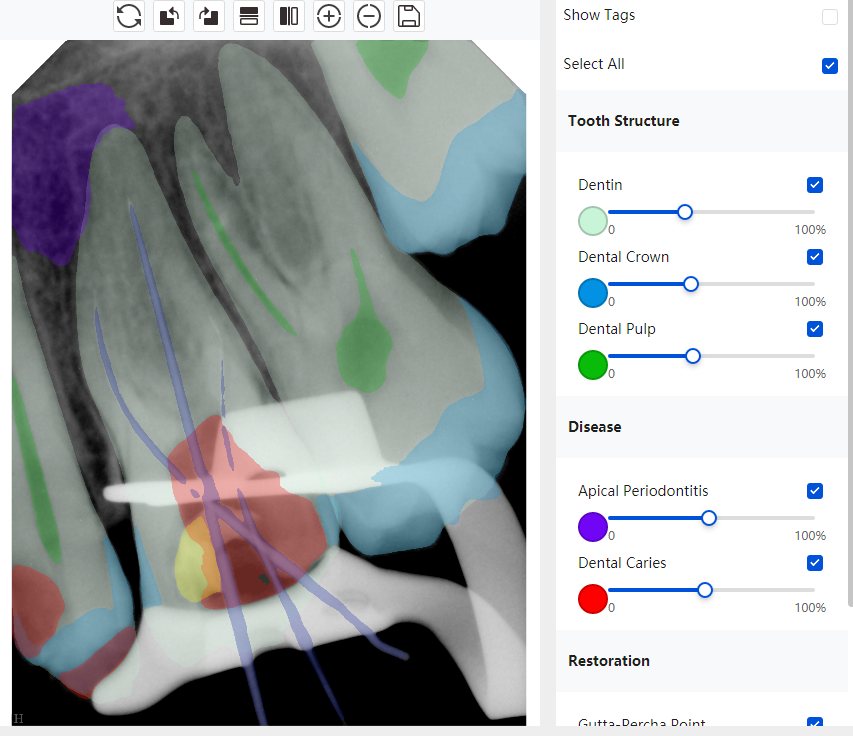Click the green Dental Pulp color swatch
Viewport: 853px width, 736px height.
pos(593,365)
